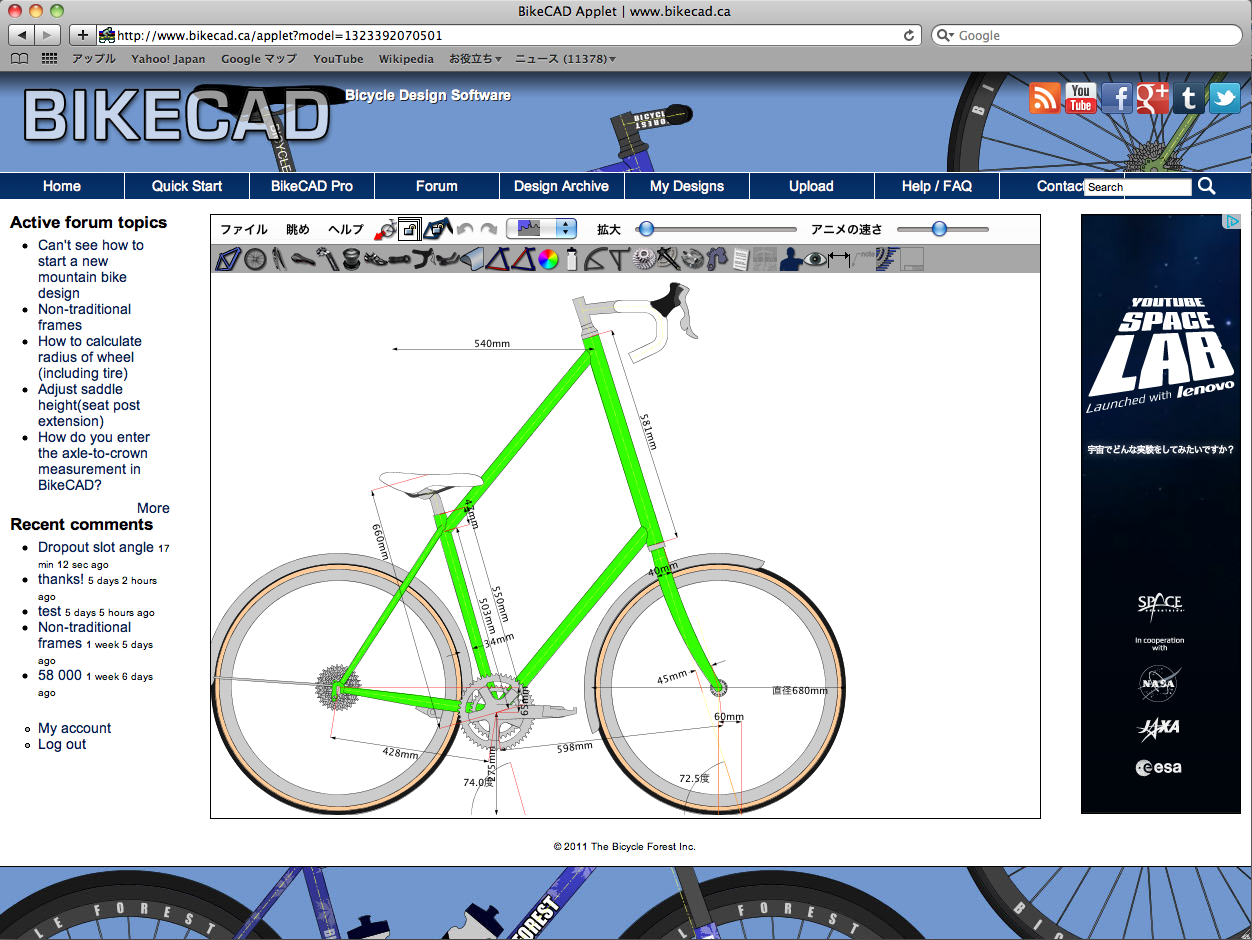Image resolution: width=1252 pixels, height=940 pixels.
Task: Click the Safari address bar URL
Action: point(280,35)
